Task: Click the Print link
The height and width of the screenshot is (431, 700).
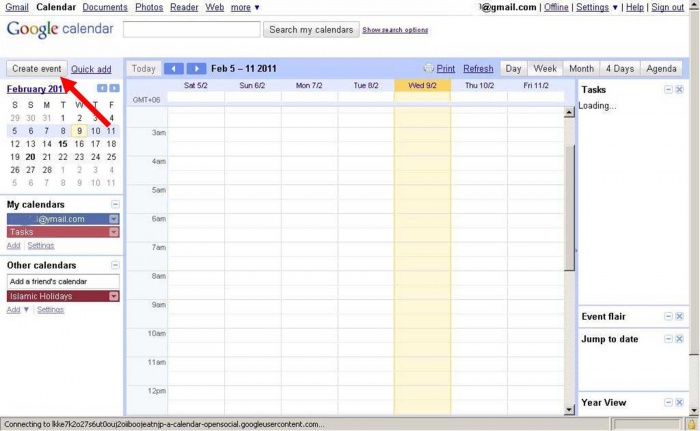Action: coord(446,69)
